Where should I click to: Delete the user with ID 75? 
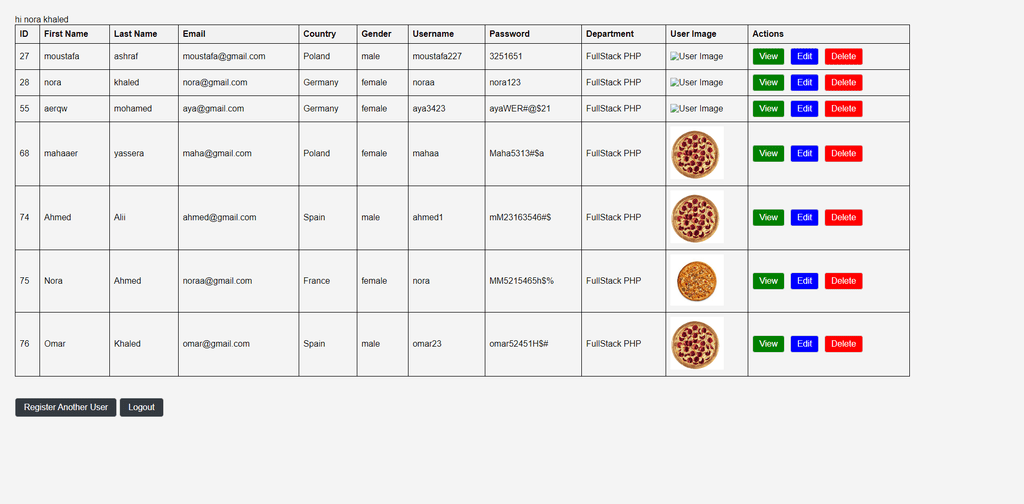843,281
